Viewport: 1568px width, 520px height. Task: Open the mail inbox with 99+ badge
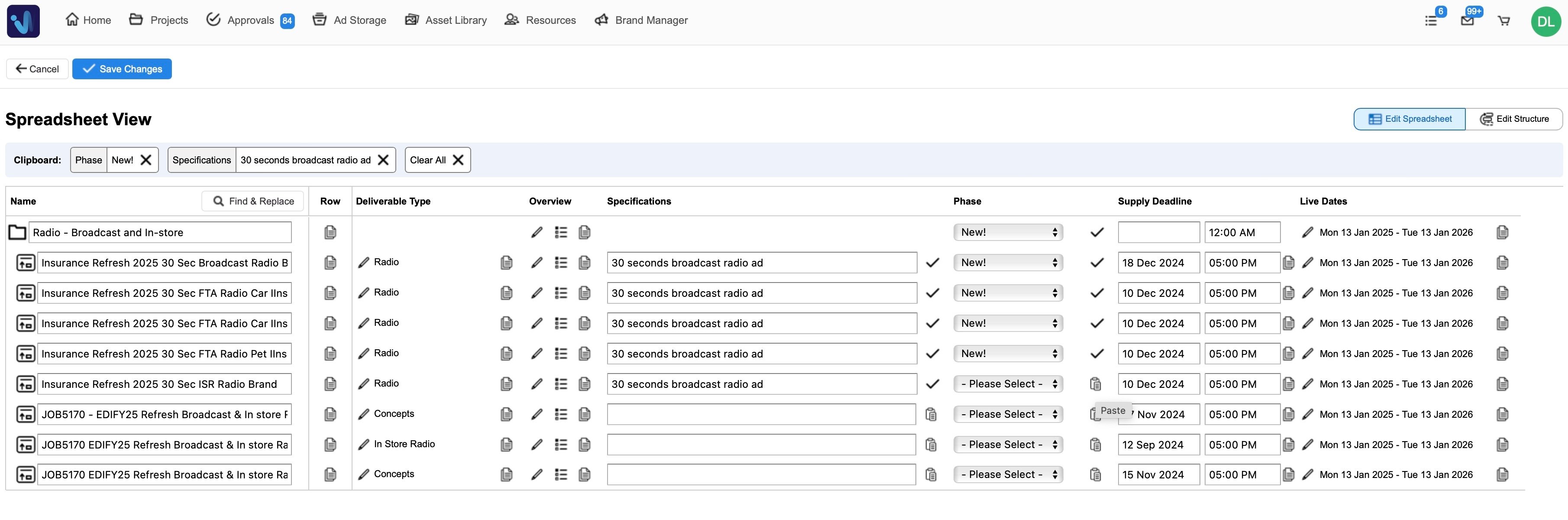1467,21
